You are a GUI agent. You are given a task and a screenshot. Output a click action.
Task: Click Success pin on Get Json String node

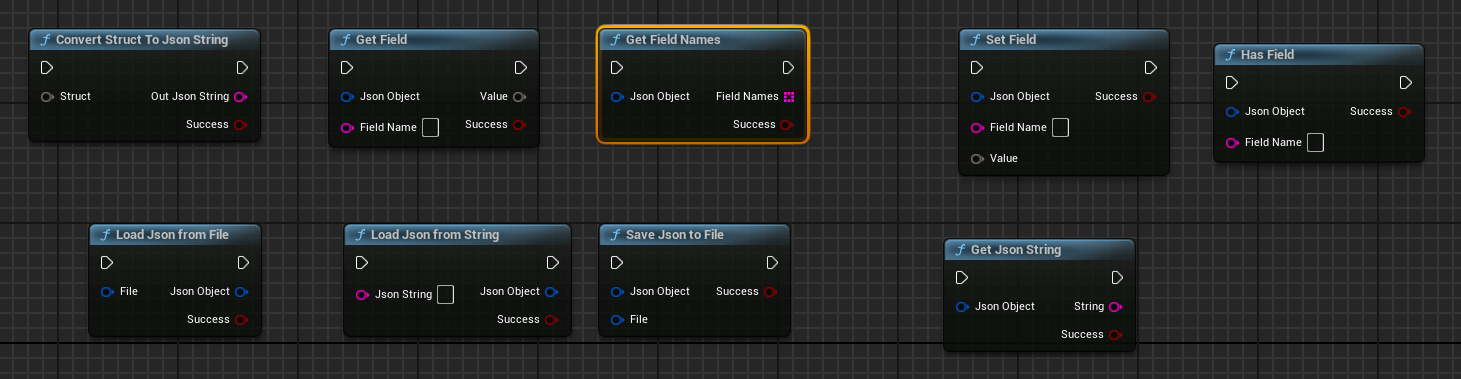click(1116, 335)
